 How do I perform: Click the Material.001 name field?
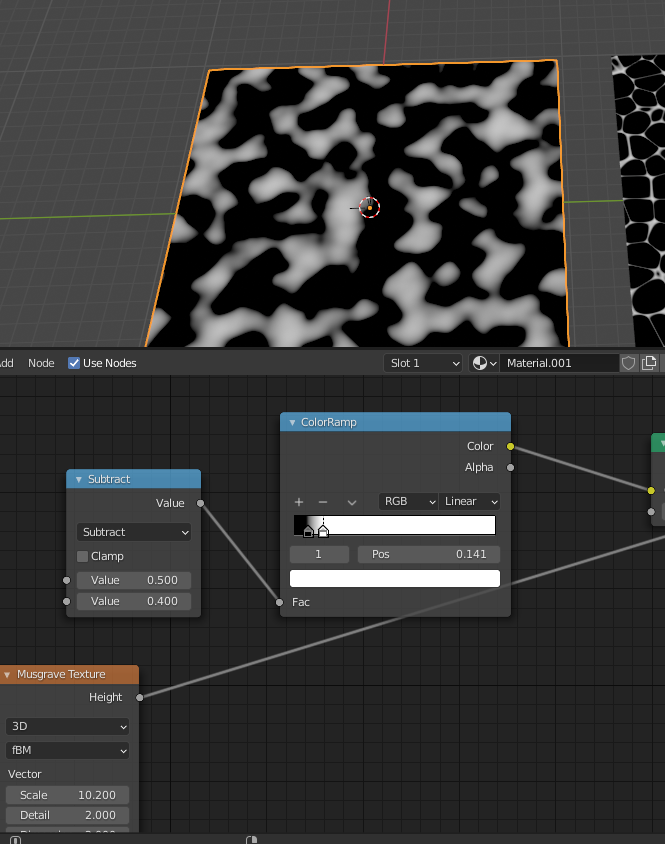pos(558,363)
